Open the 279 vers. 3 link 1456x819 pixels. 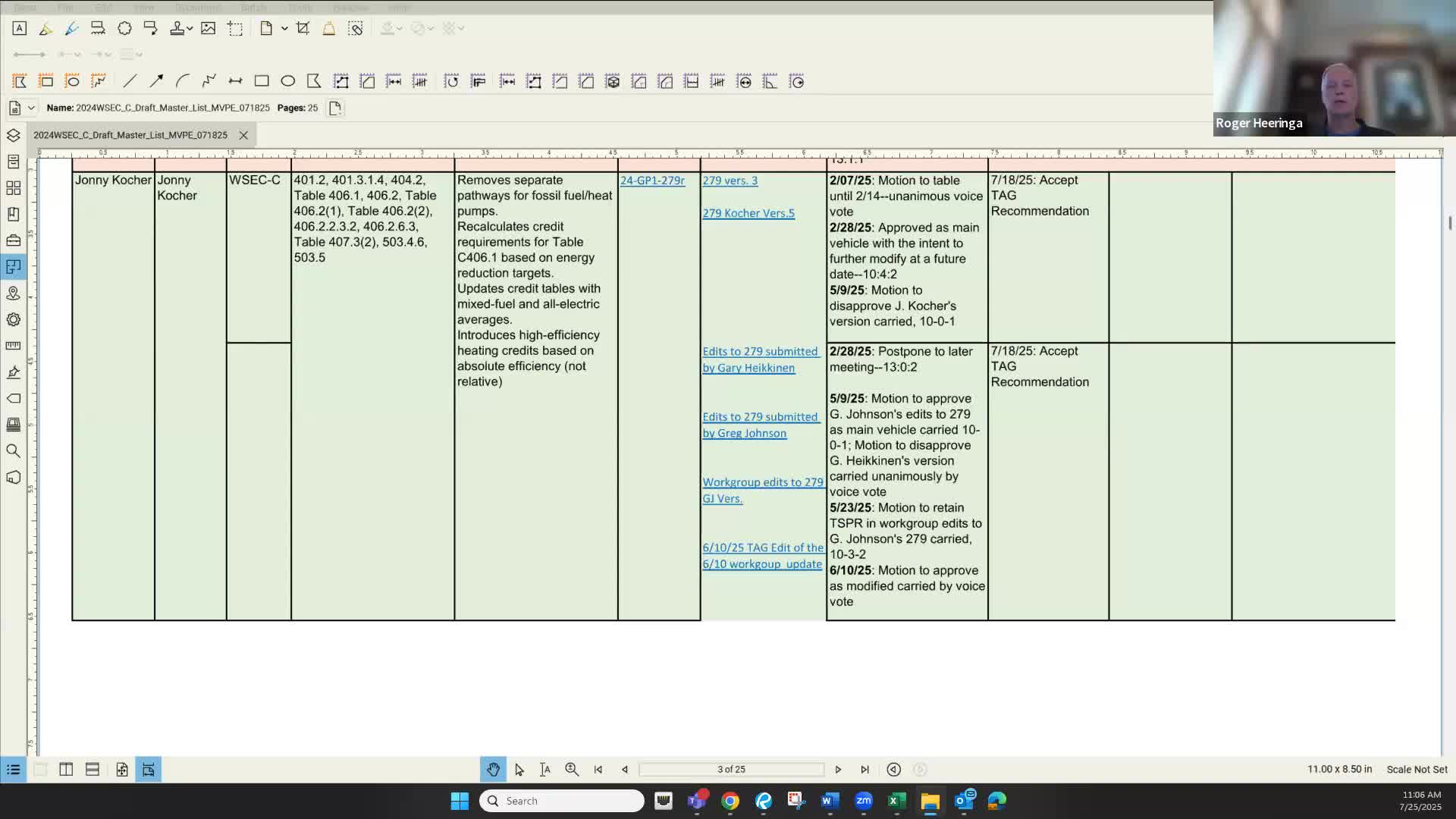(730, 180)
